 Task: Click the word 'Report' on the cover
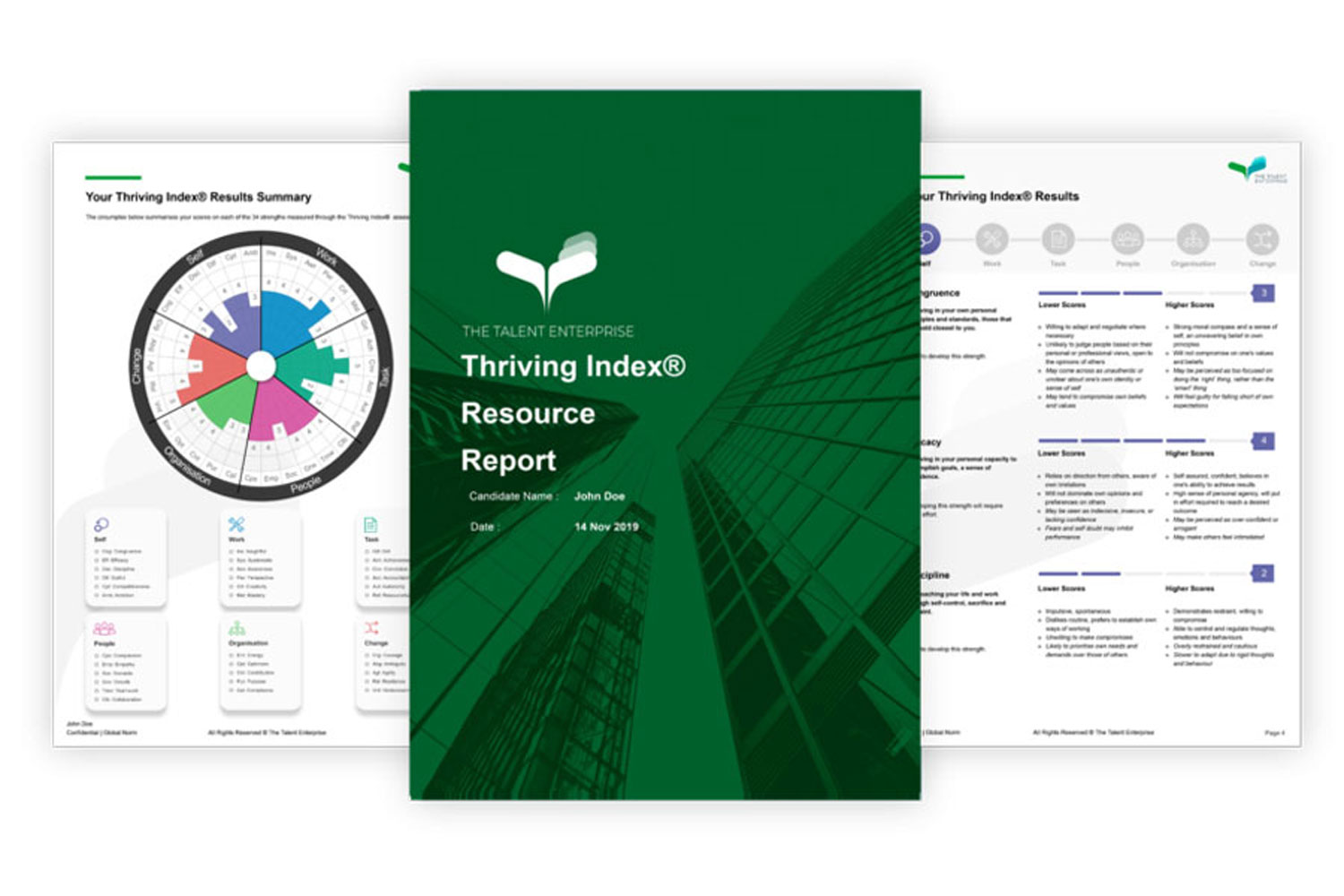point(508,461)
